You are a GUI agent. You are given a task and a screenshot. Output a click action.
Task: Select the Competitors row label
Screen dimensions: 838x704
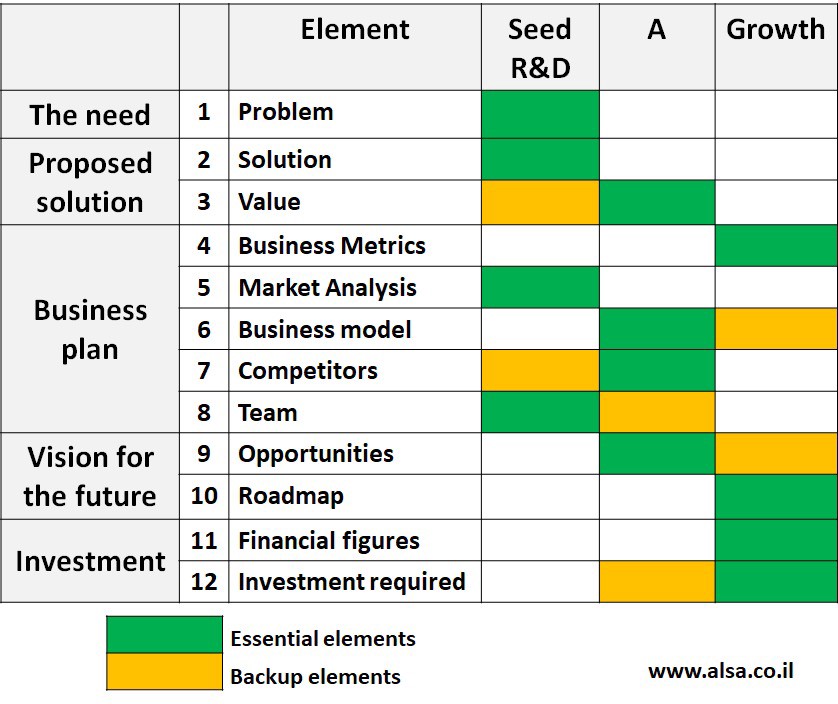pyautogui.click(x=308, y=370)
